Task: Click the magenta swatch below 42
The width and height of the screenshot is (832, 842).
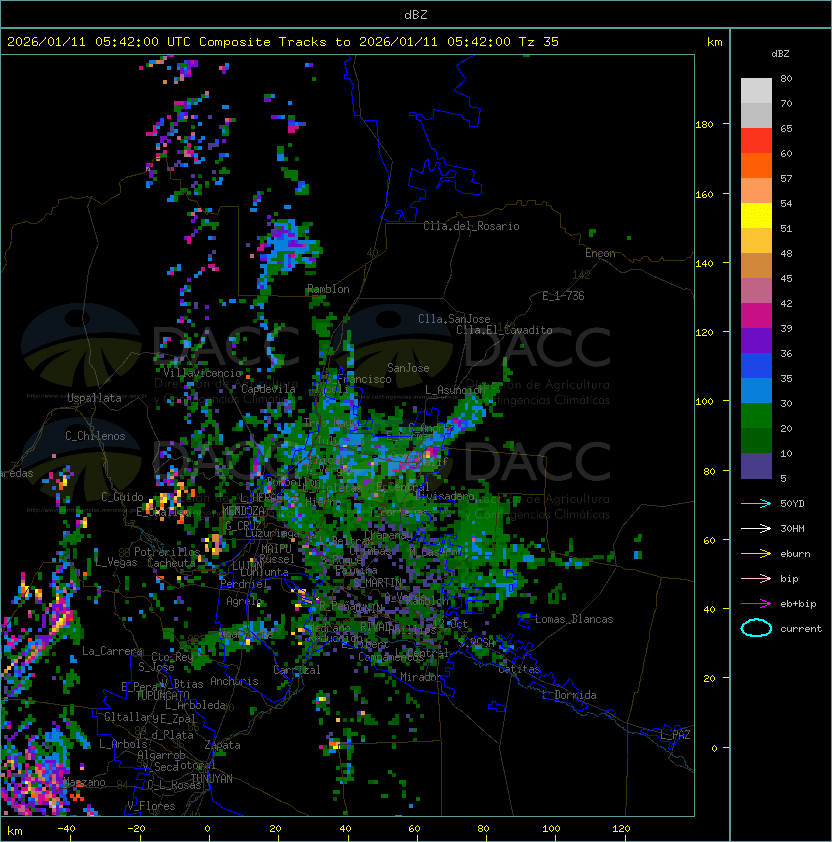Action: pyautogui.click(x=756, y=316)
